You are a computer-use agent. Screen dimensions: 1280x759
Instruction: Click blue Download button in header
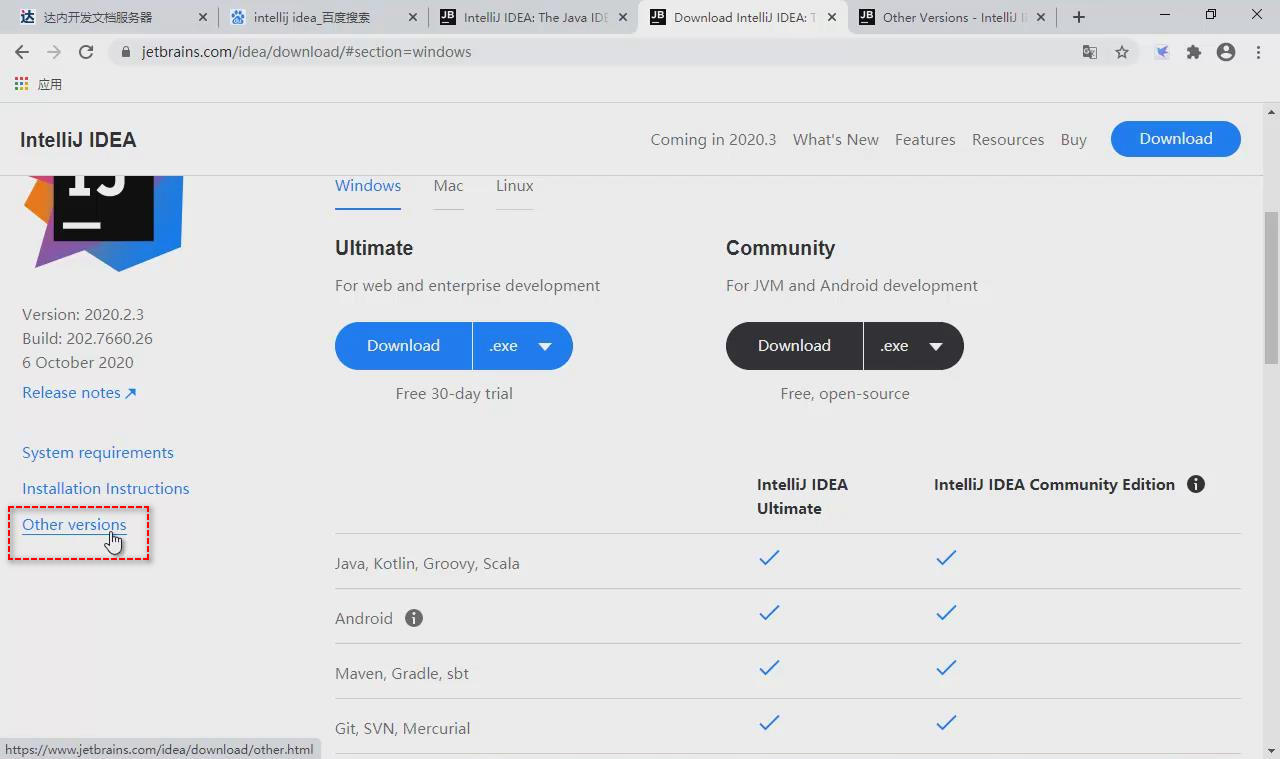click(1176, 139)
